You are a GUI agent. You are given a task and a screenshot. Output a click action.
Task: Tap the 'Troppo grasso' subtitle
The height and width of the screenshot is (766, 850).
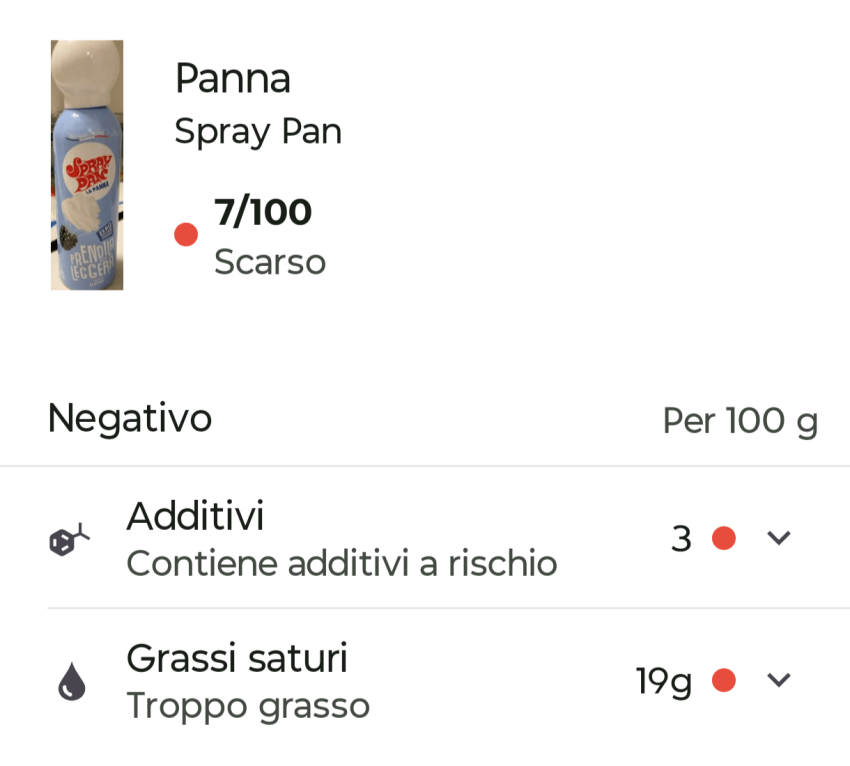[x=248, y=706]
